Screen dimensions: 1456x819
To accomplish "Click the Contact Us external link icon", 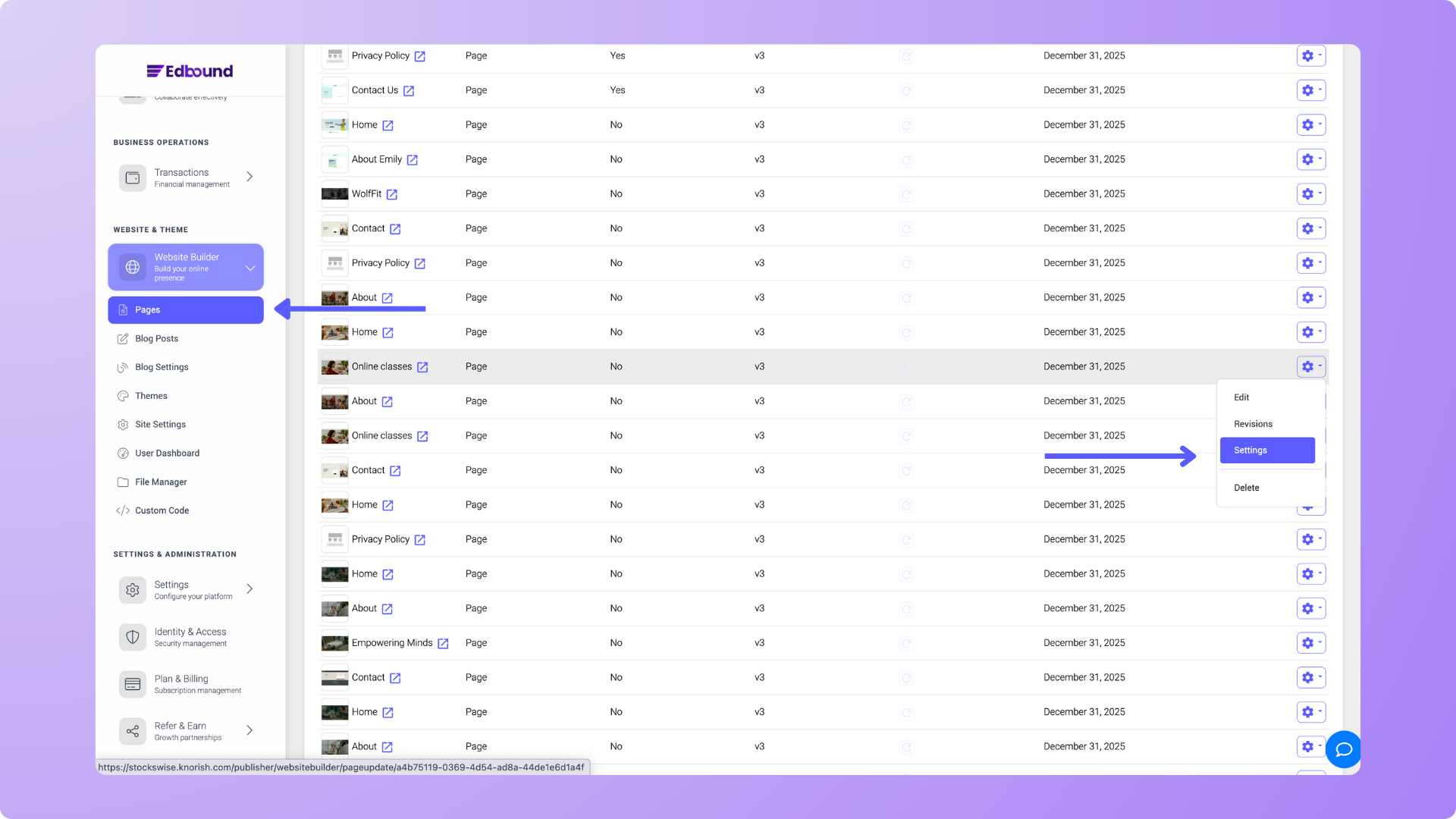I will [409, 91].
